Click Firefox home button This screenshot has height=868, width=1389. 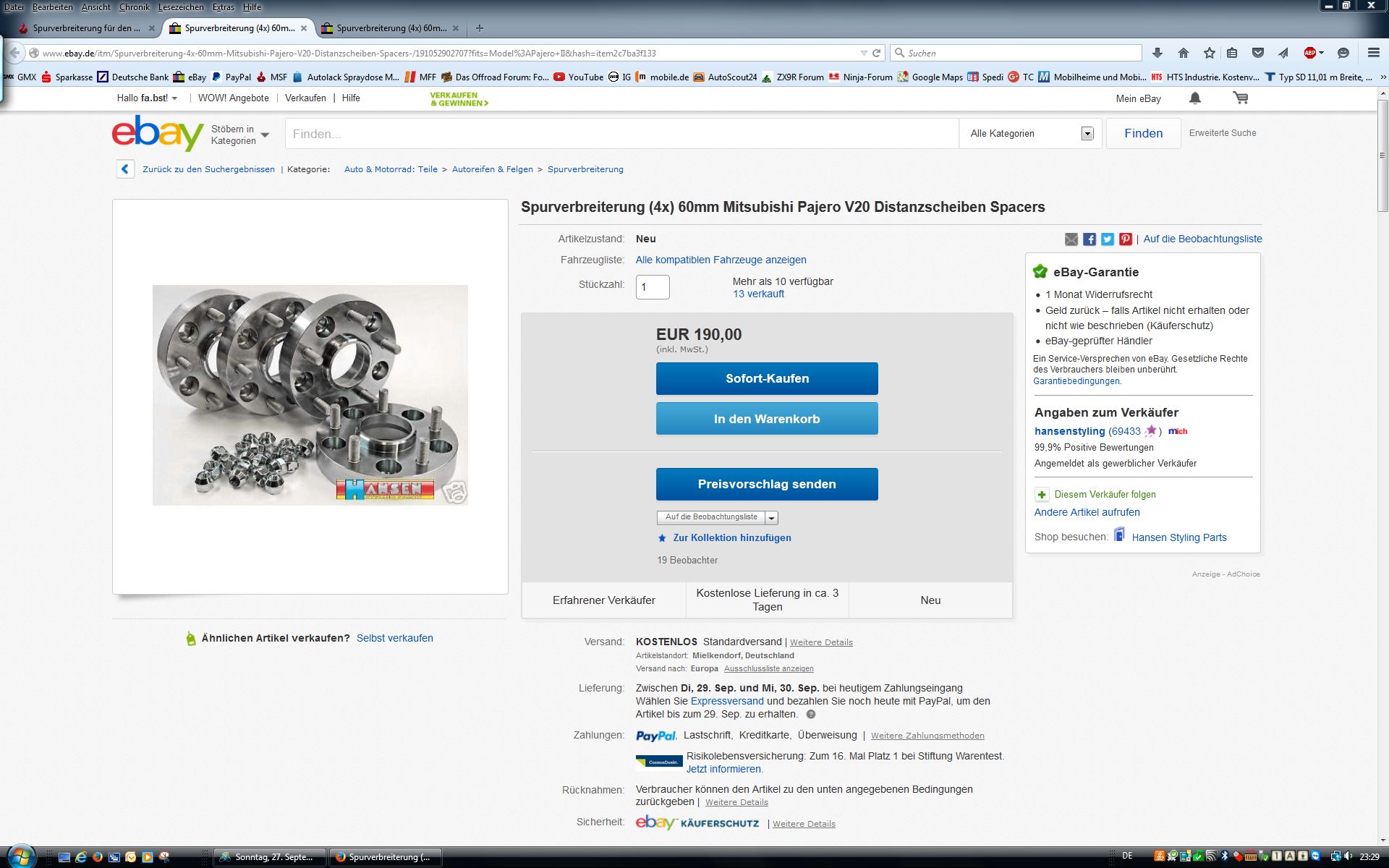pos(1184,53)
